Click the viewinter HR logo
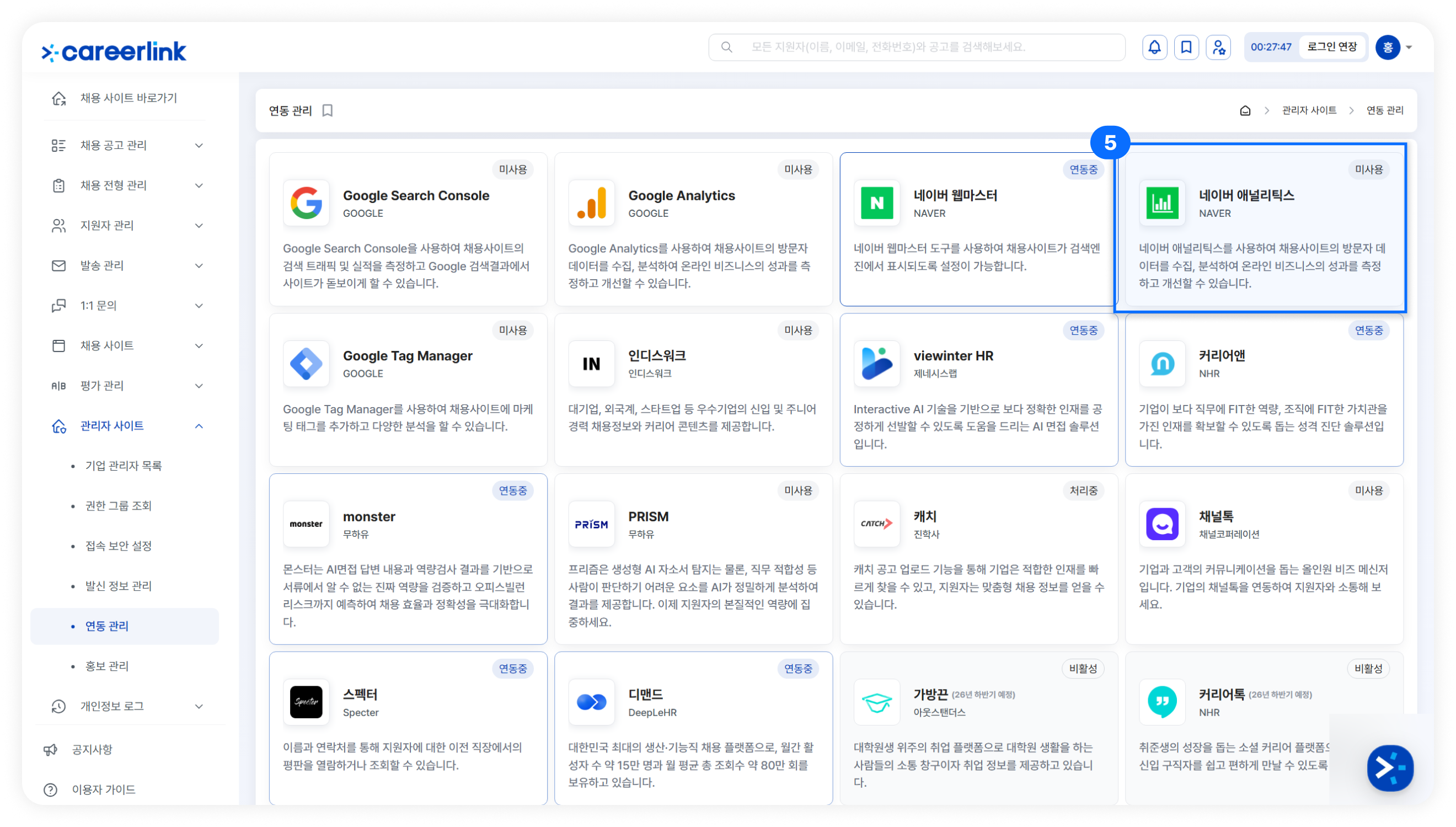1456x827 pixels. click(x=877, y=364)
